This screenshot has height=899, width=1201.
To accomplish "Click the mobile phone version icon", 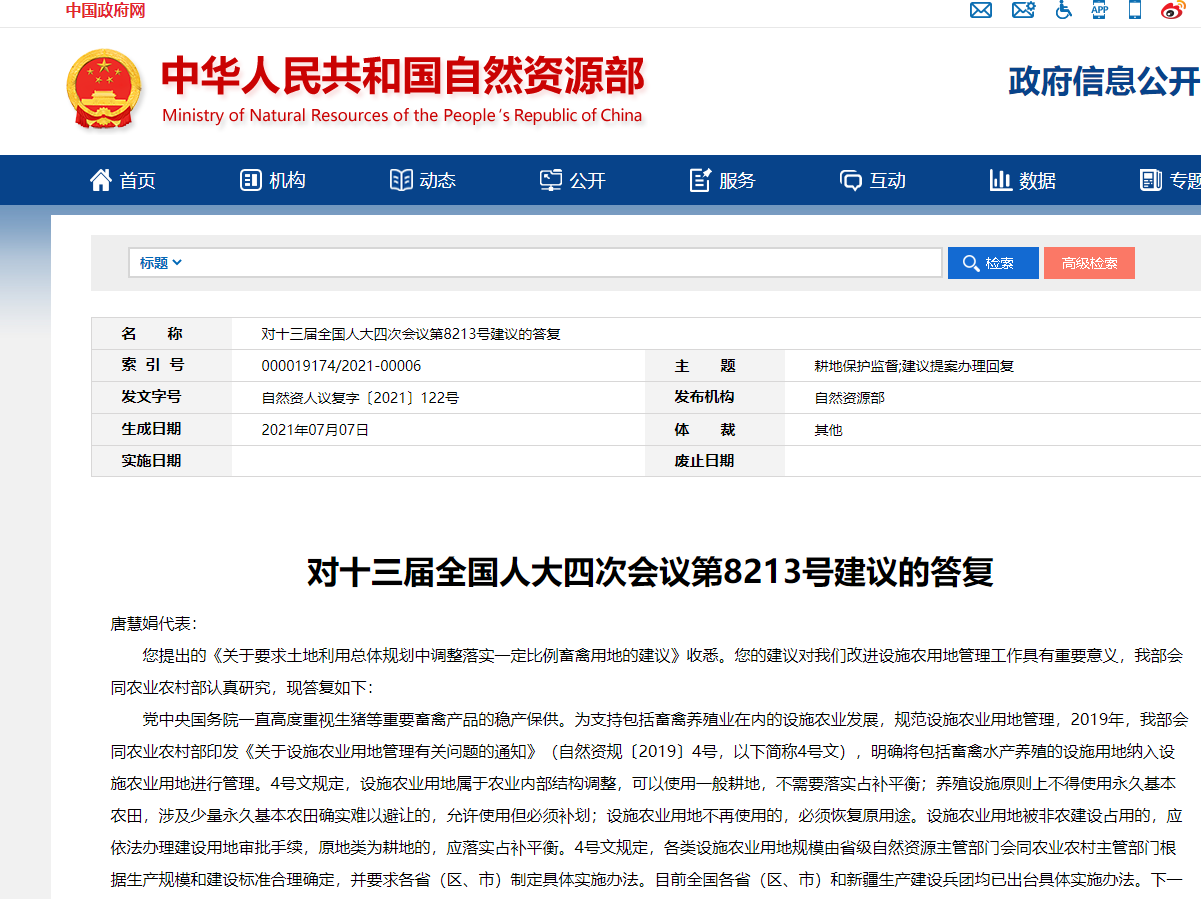I will (x=1135, y=10).
